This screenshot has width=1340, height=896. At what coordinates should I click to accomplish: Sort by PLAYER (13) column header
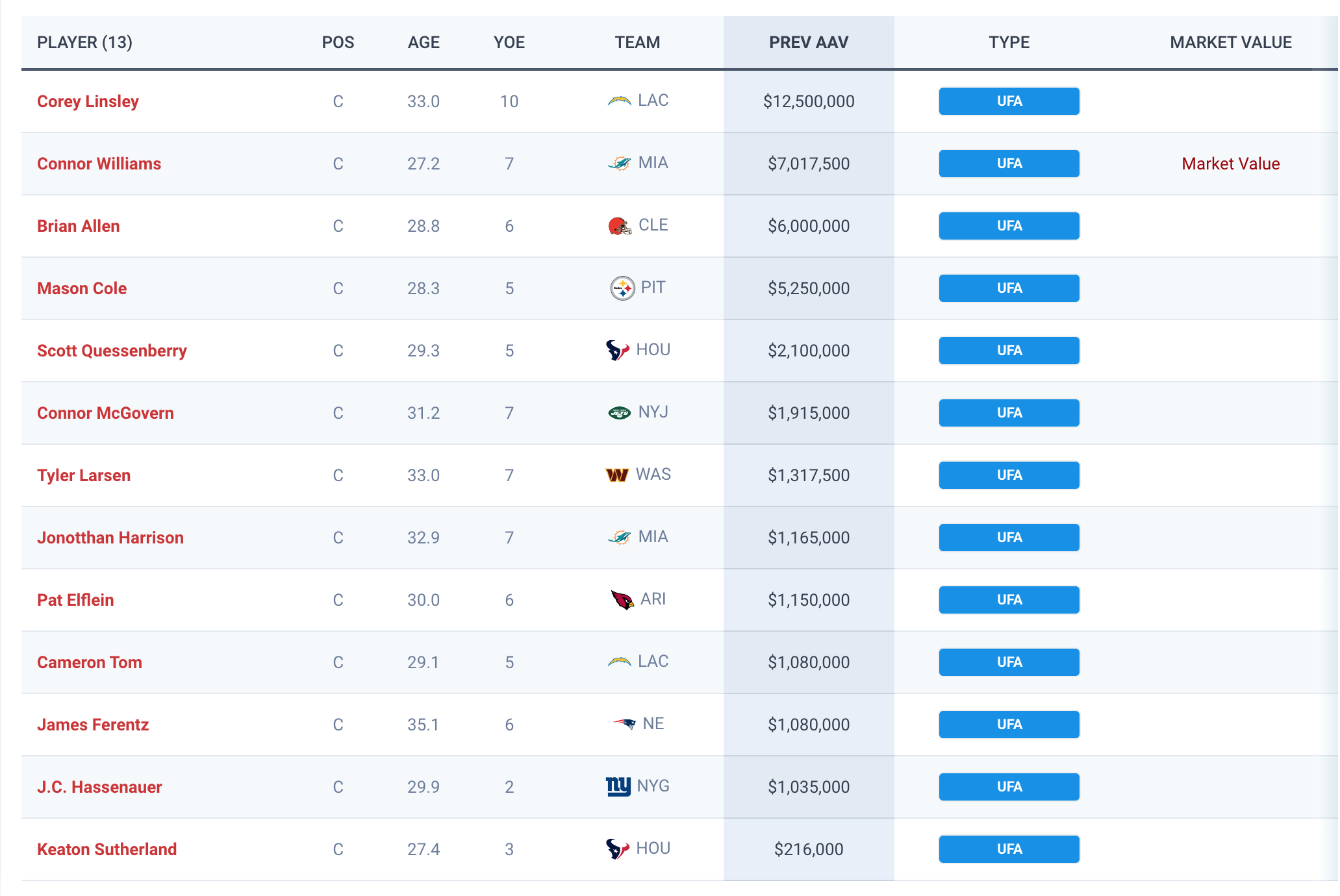[84, 42]
